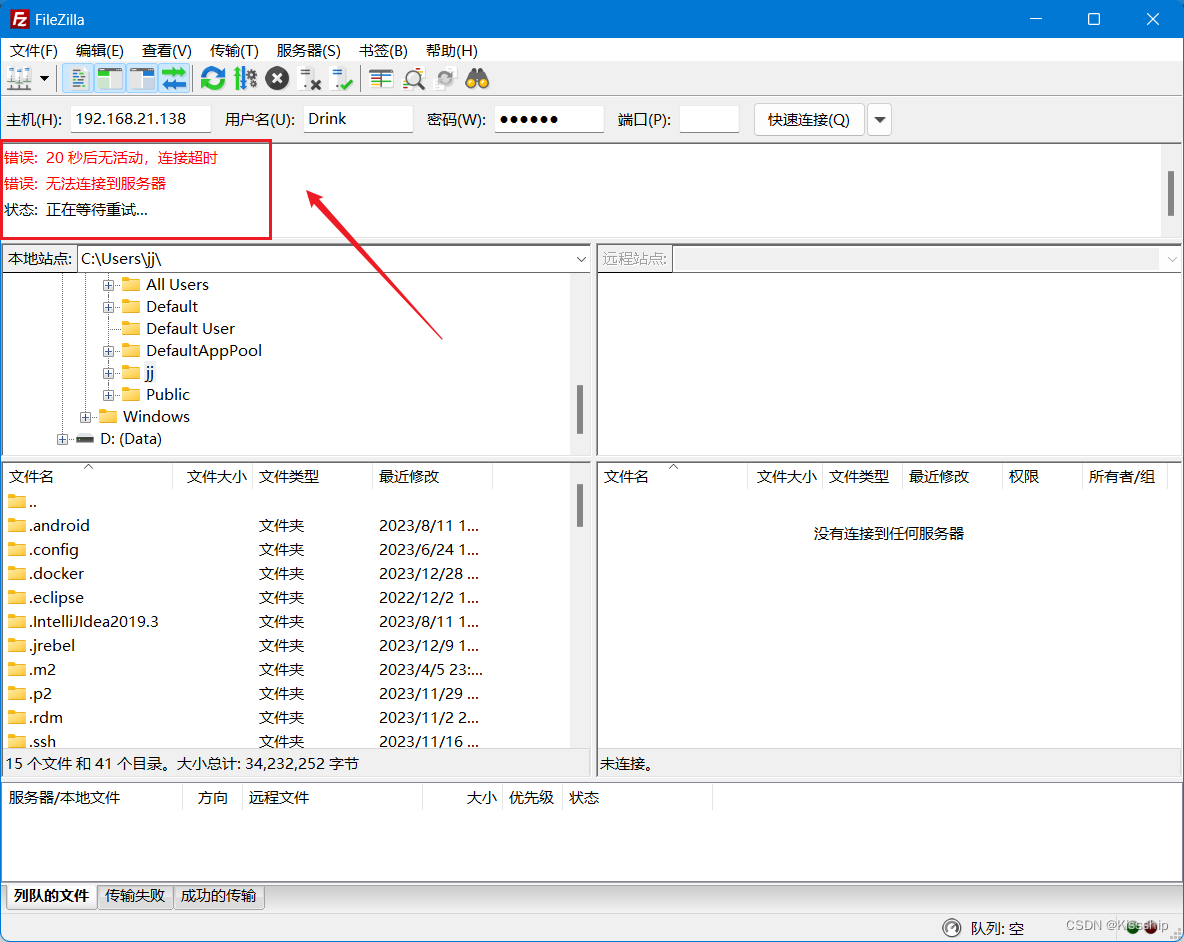
Task: Click the host input field
Action: click(x=140, y=119)
